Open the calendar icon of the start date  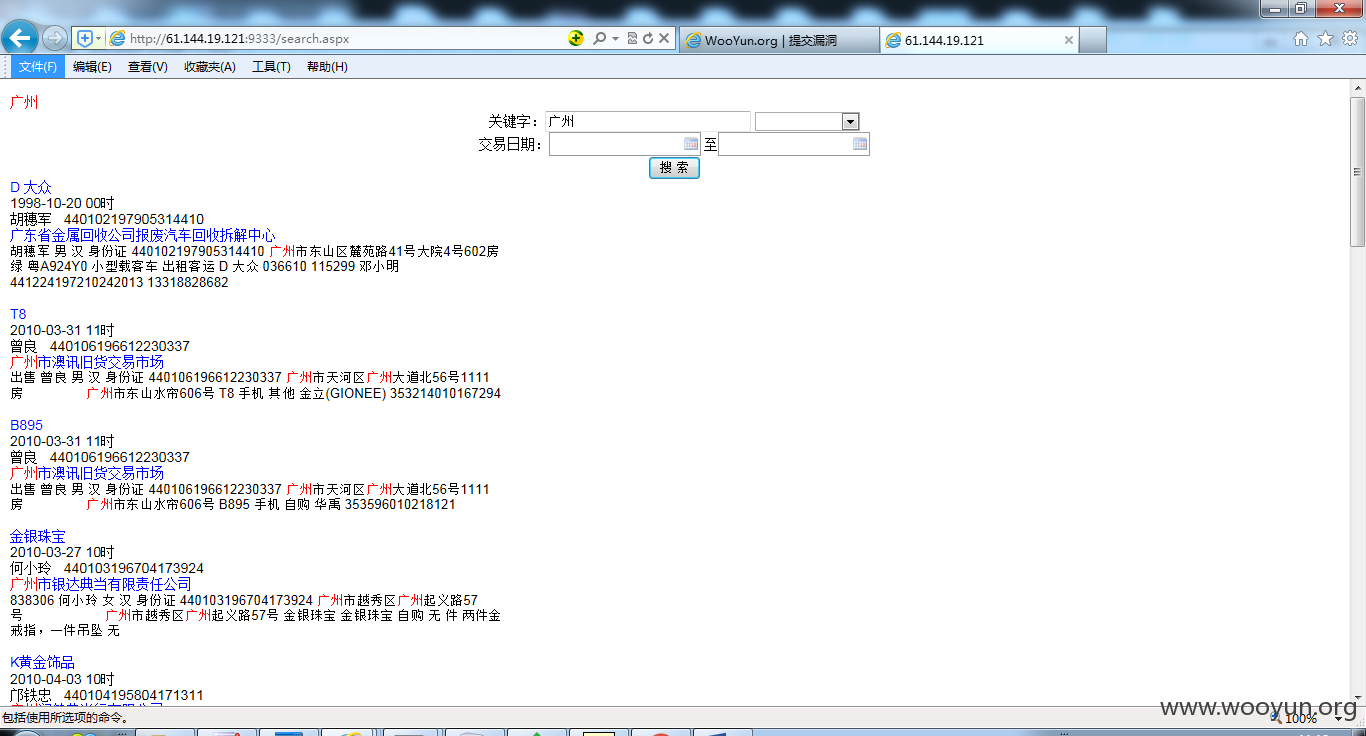click(x=690, y=144)
